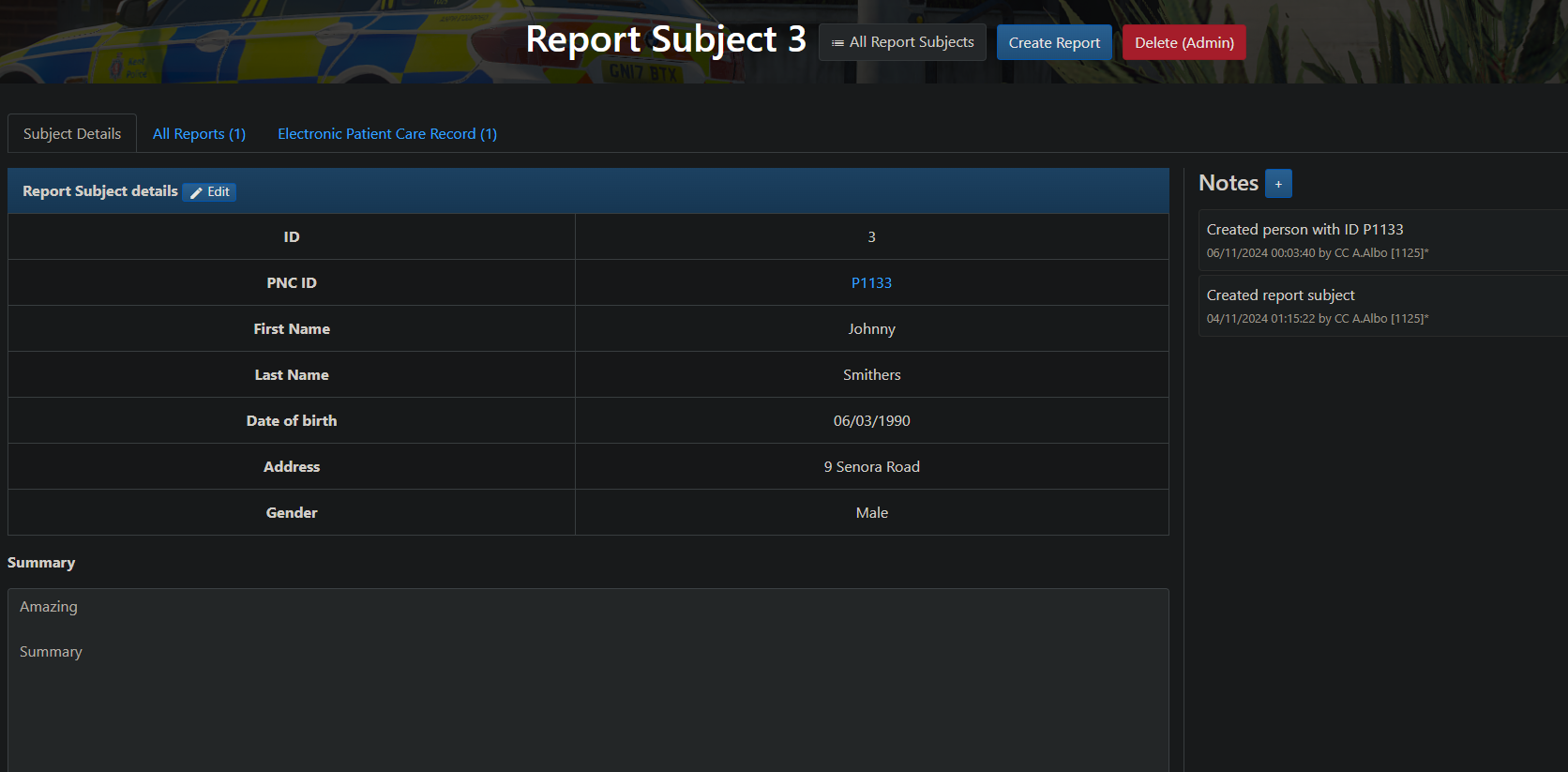Switch to the Subject Details tab
This screenshot has width=1568, height=772.
coord(72,134)
